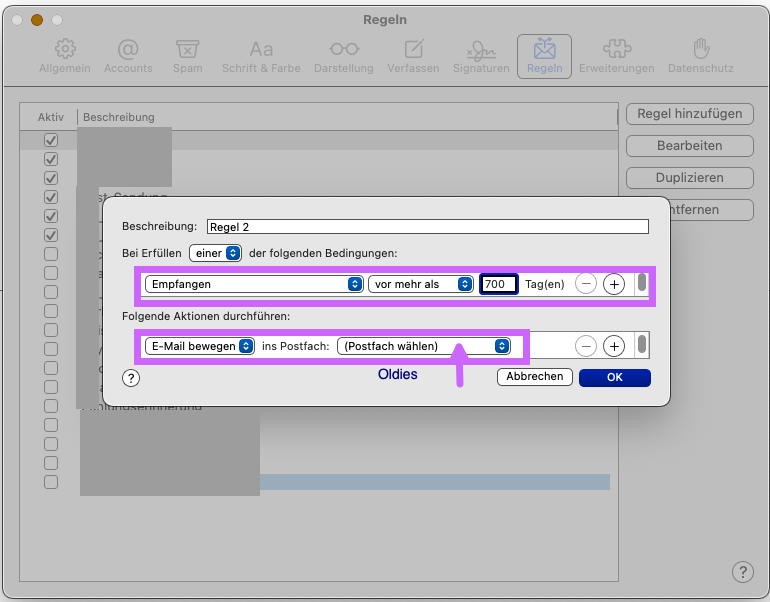Click the Beschreibung field with 'Regel 2'
Image resolution: width=770 pixels, height=602 pixels.
(427, 227)
